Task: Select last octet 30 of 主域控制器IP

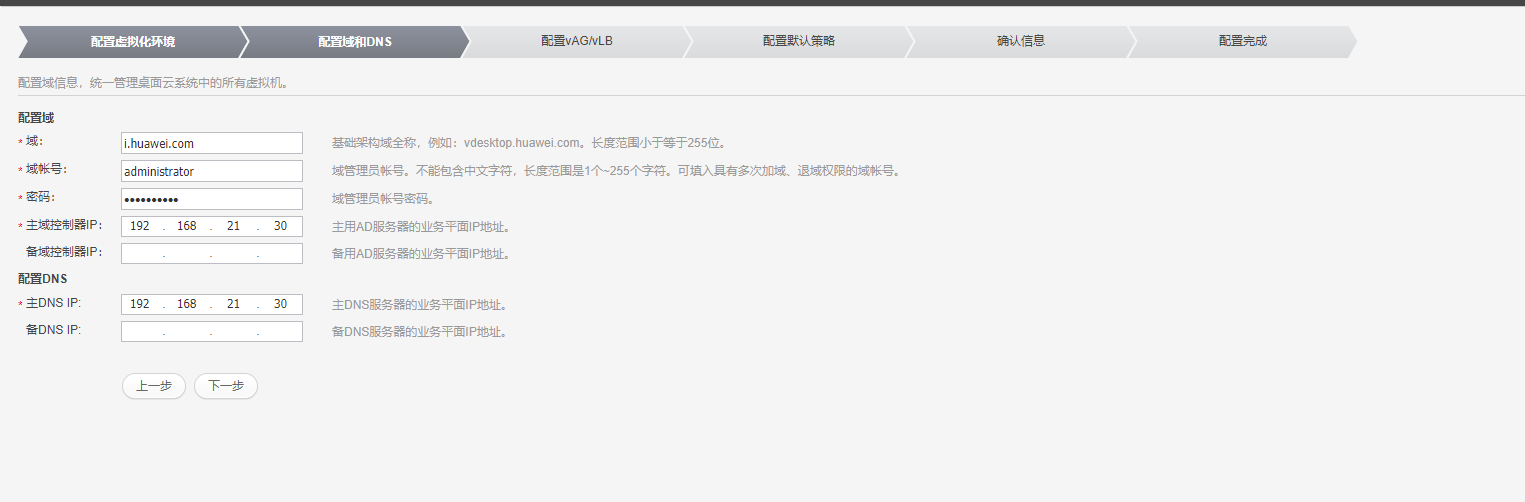Action: coord(280,226)
